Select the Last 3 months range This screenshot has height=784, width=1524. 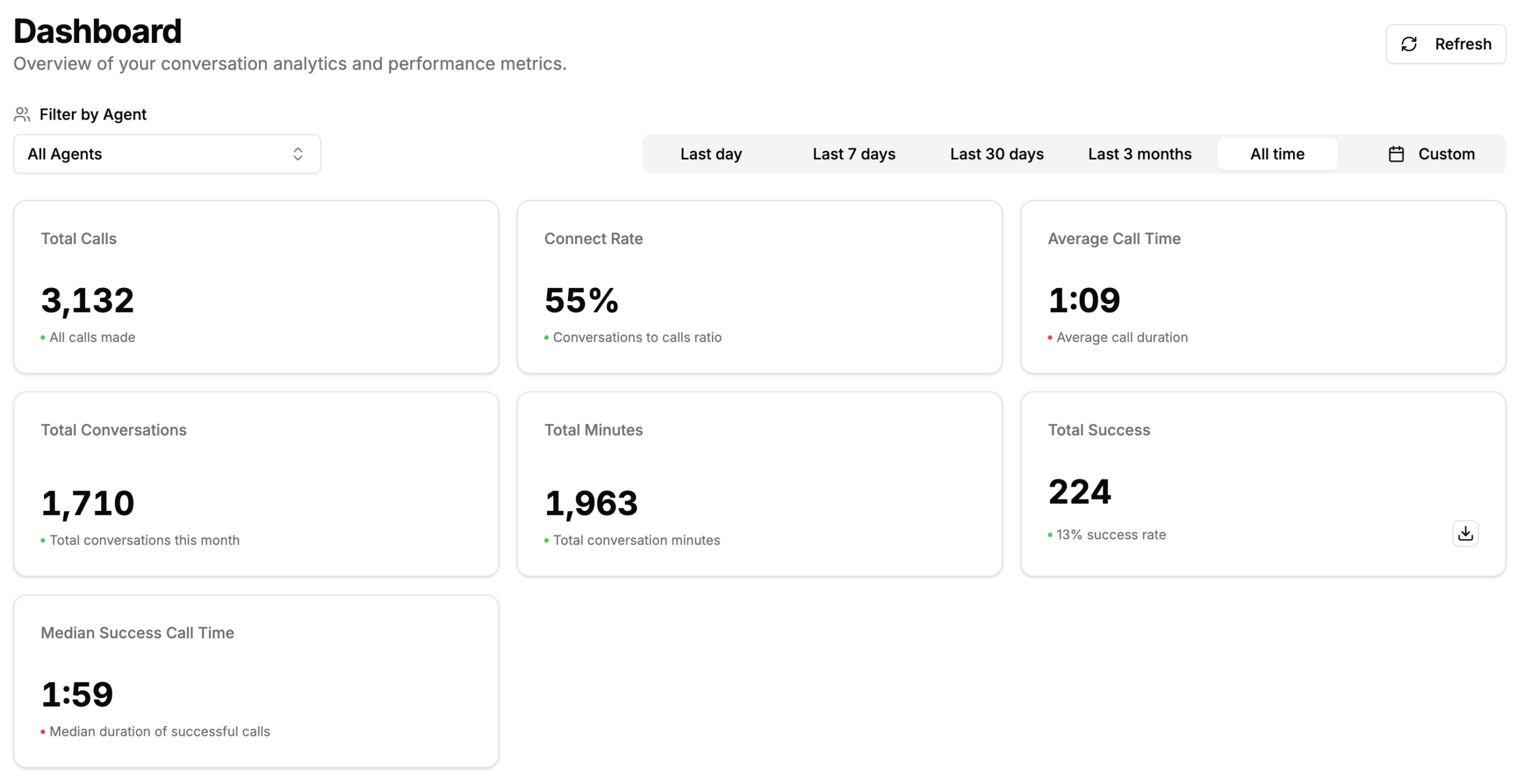pos(1139,154)
